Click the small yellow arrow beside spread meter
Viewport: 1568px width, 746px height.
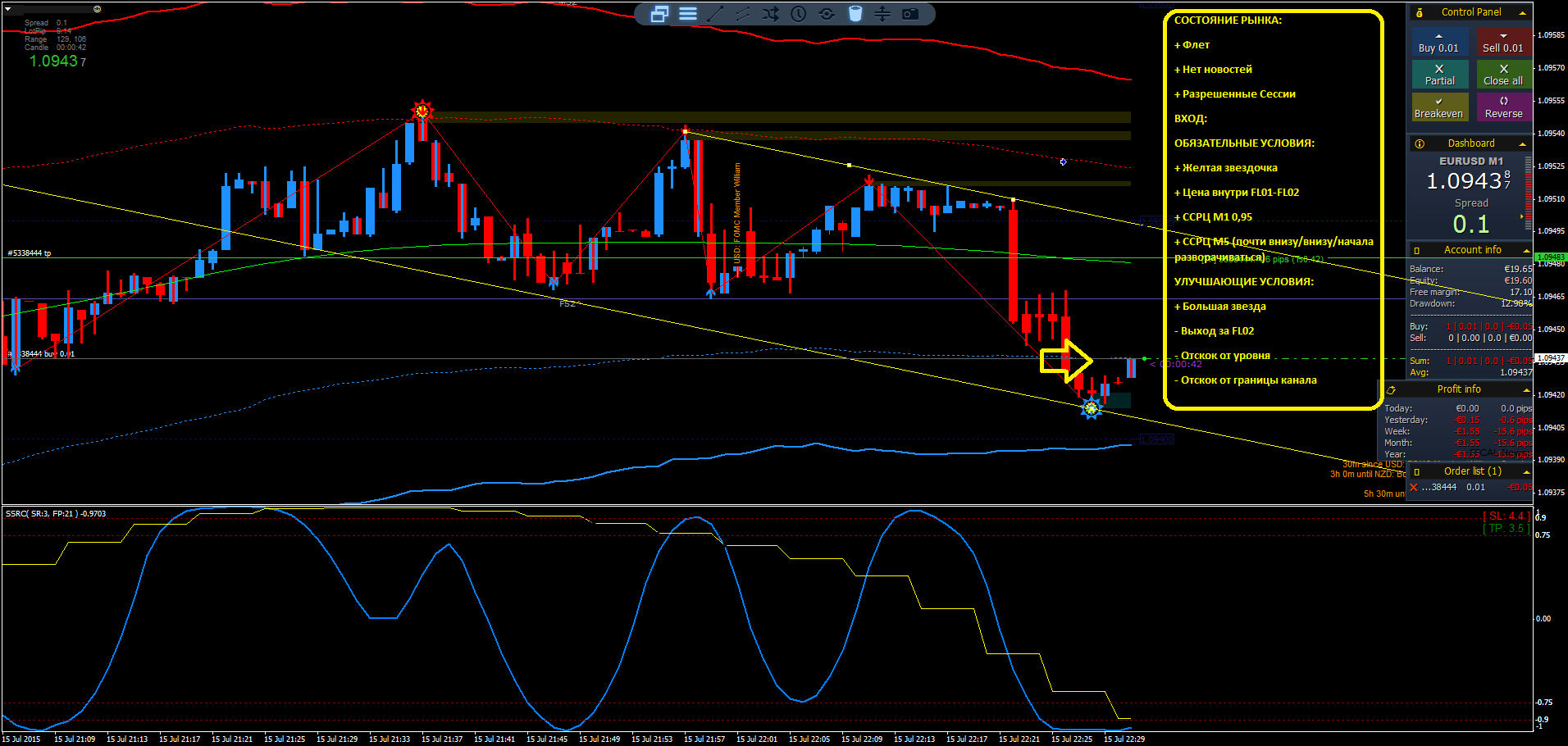tap(1521, 216)
